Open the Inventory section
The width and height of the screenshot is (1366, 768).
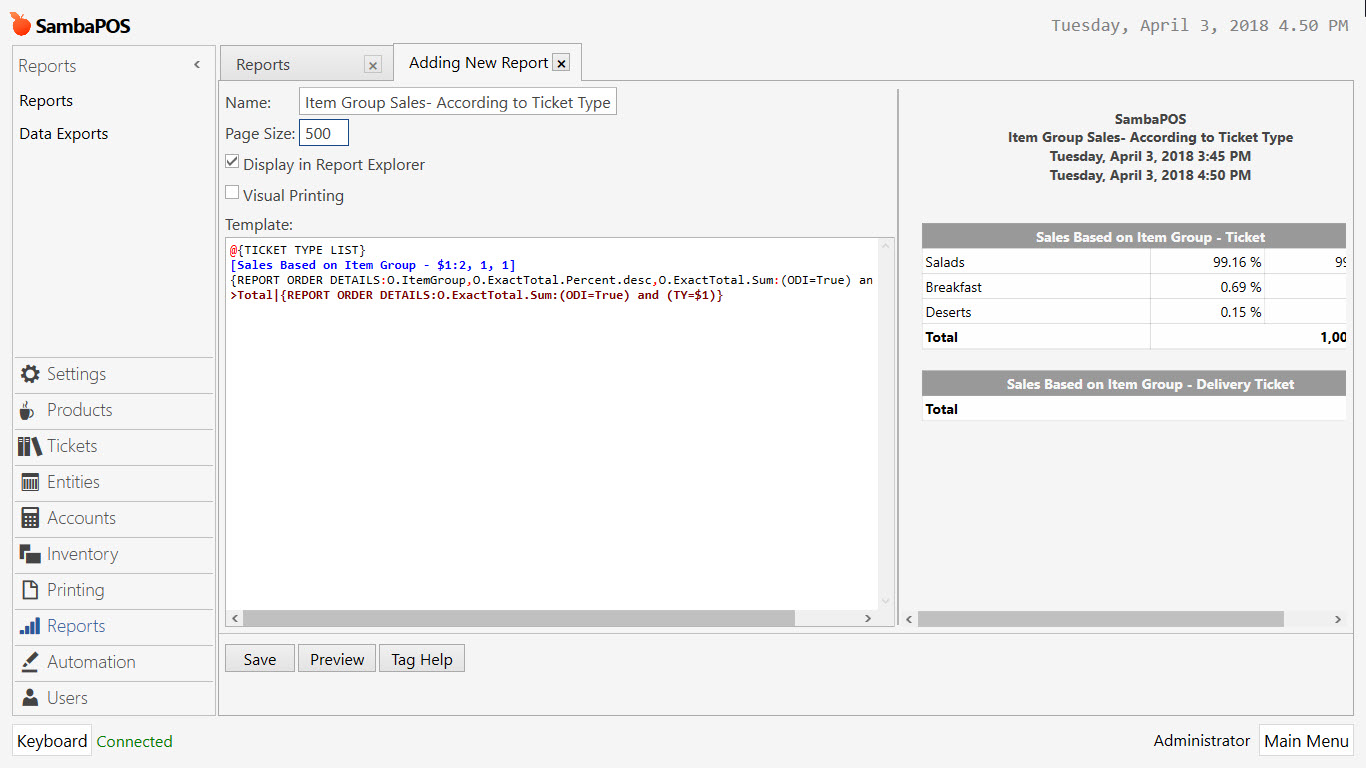click(81, 554)
